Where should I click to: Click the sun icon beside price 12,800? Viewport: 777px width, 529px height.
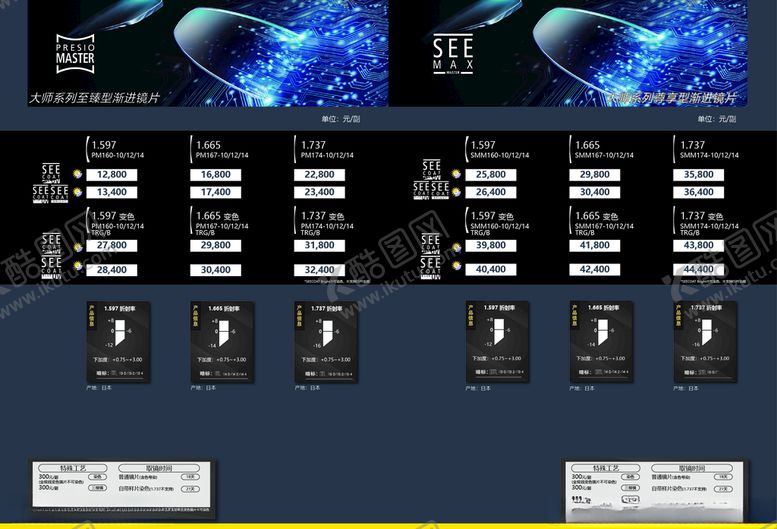pos(78,174)
